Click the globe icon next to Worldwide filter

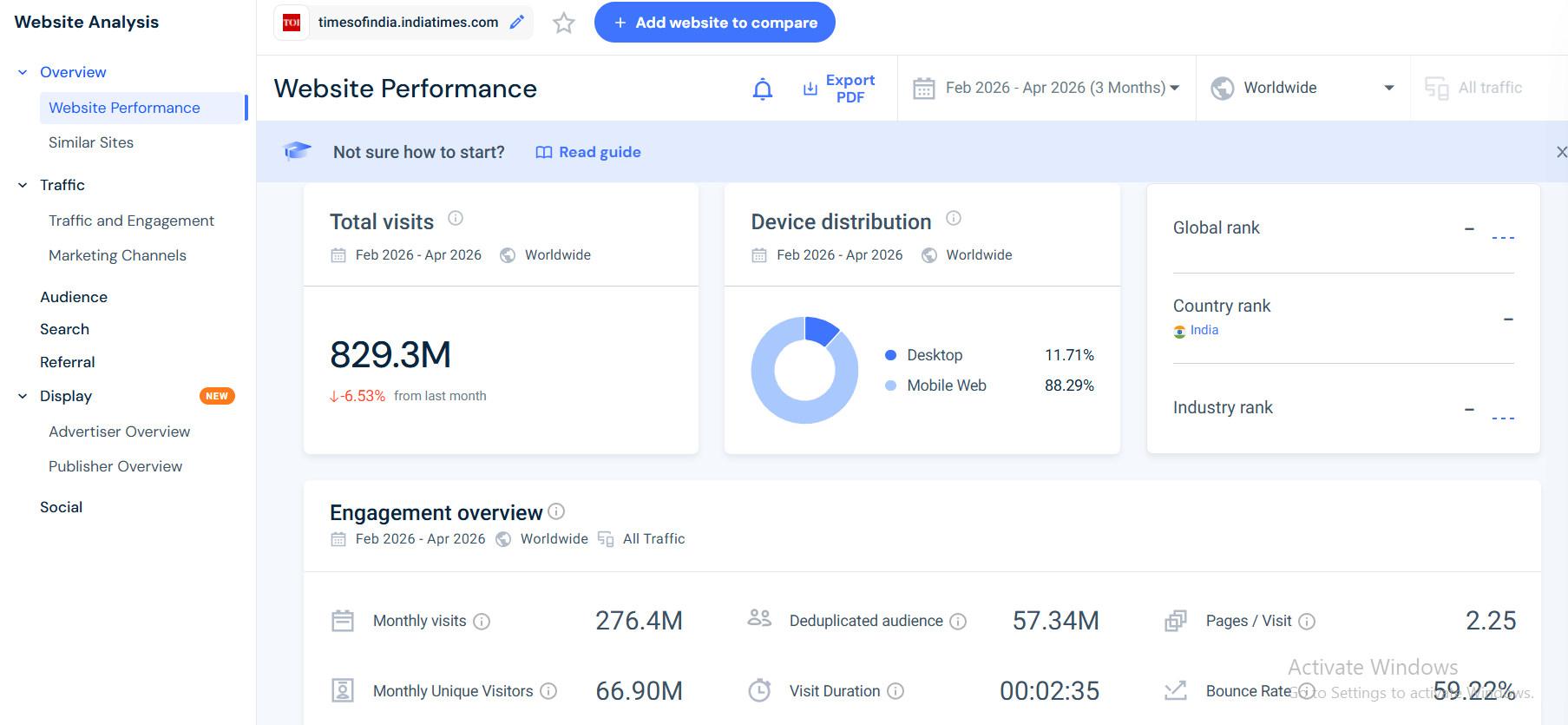[1223, 89]
